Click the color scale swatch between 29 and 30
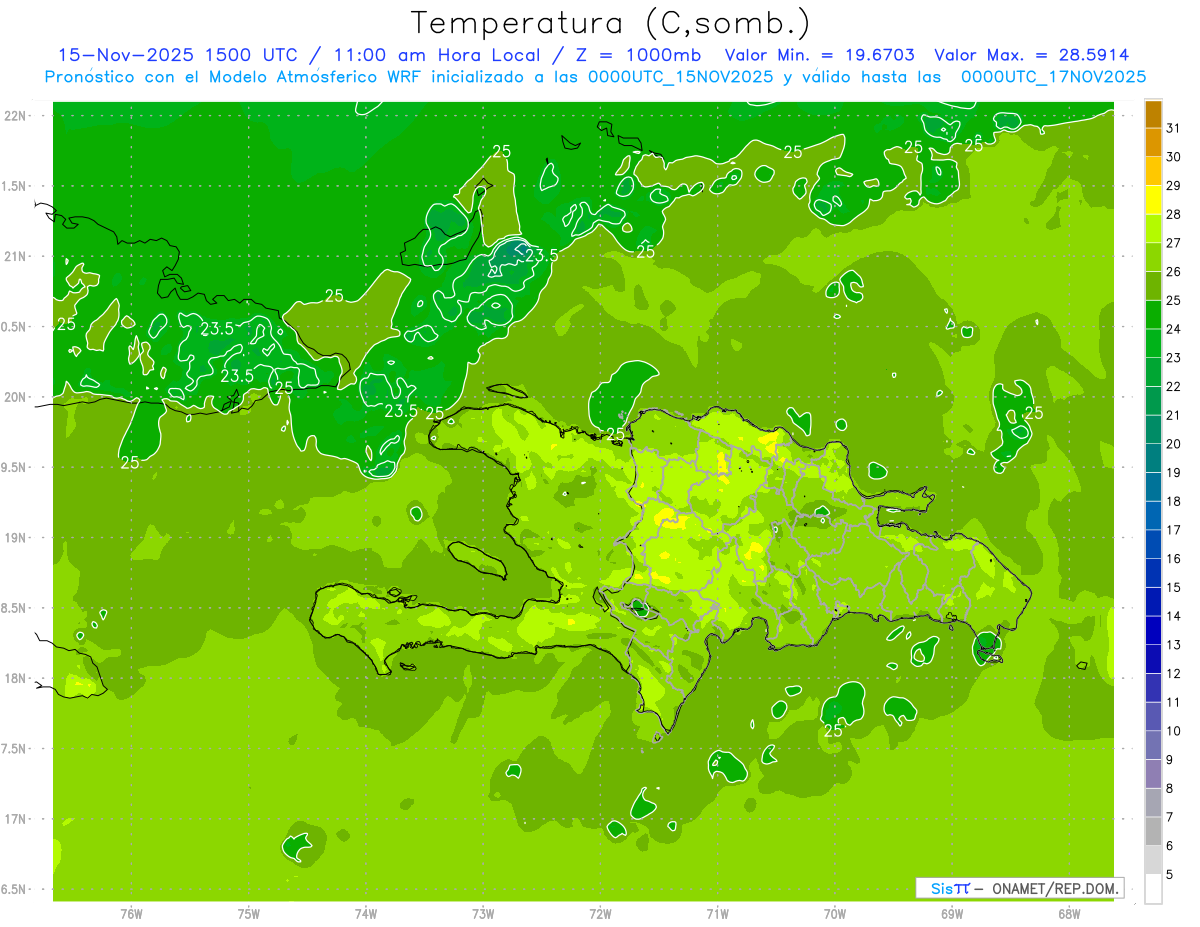The height and width of the screenshot is (927, 1200). click(x=1153, y=171)
